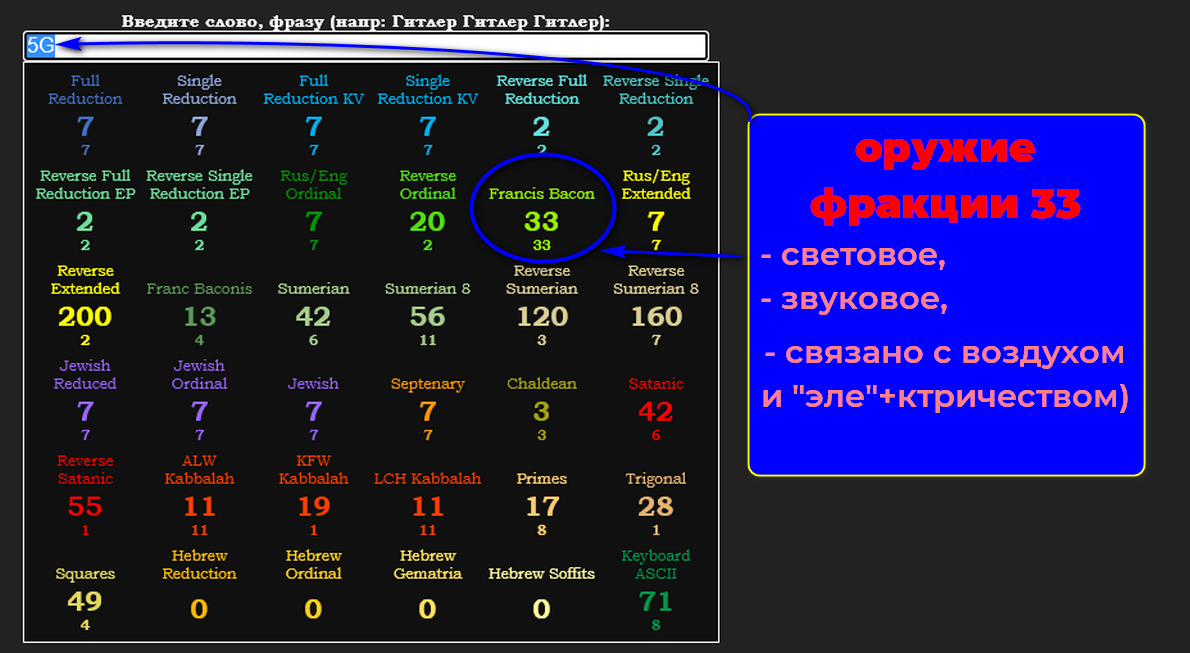Click the value 55 under Reverse Satanic

point(85,506)
